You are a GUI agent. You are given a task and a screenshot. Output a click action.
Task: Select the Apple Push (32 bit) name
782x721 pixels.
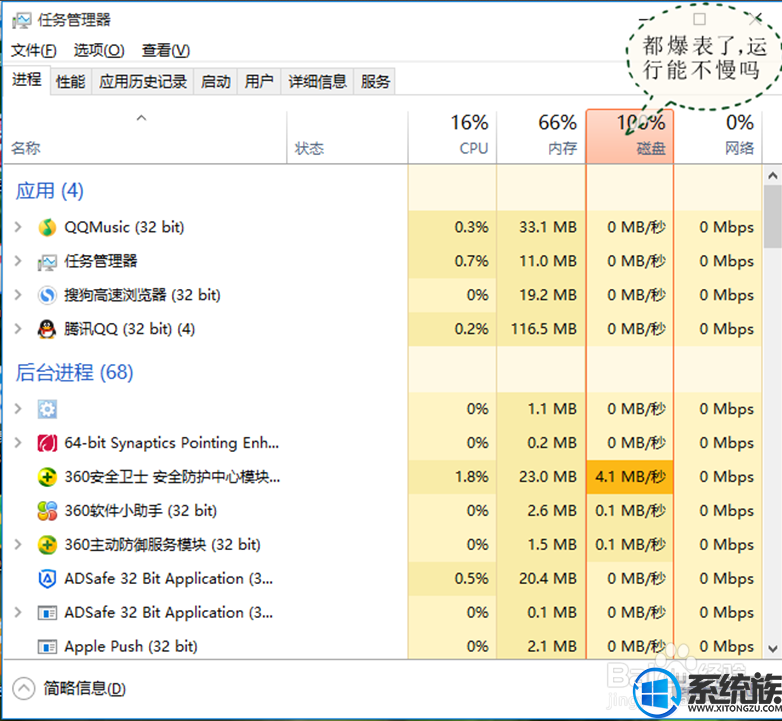click(x=131, y=647)
